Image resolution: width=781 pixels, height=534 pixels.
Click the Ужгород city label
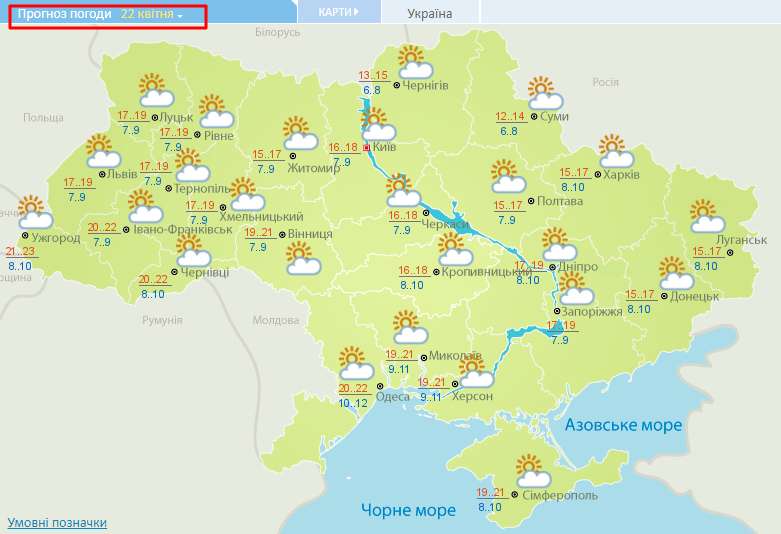pos(55,239)
